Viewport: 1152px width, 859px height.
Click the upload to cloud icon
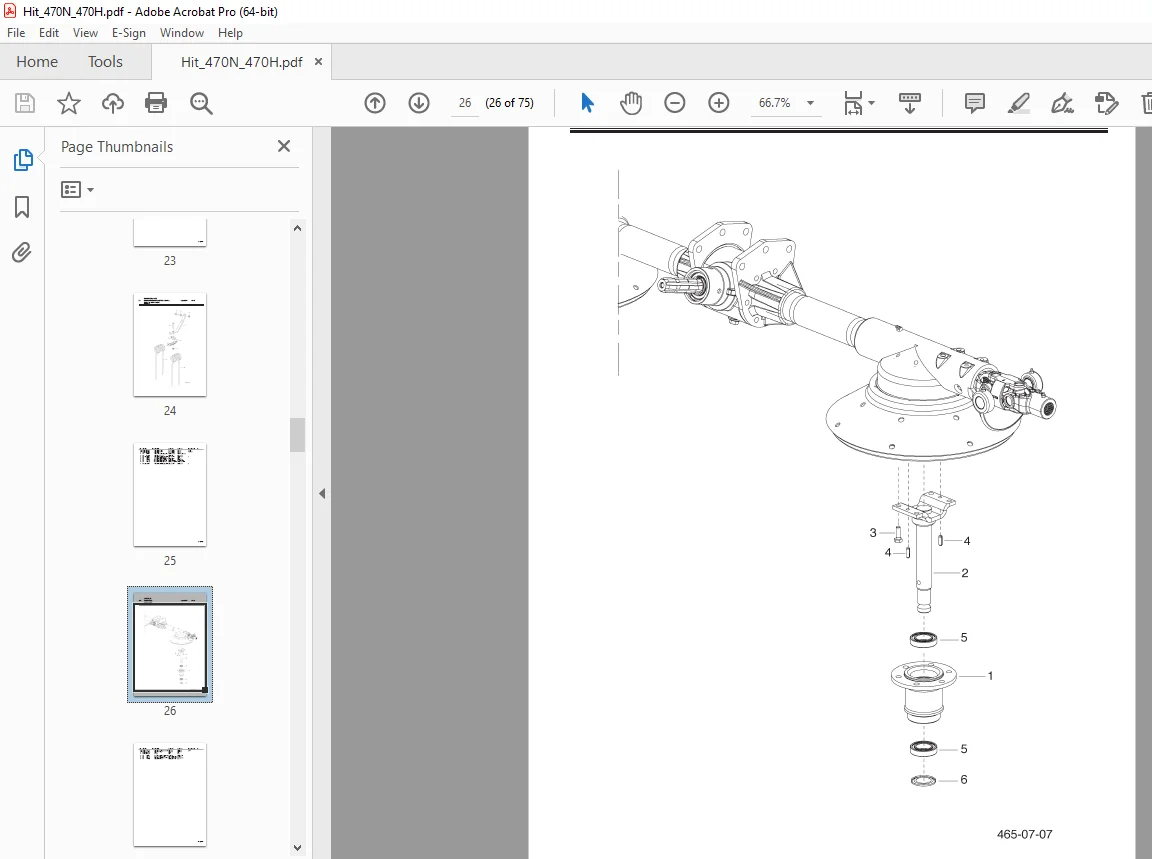112,103
